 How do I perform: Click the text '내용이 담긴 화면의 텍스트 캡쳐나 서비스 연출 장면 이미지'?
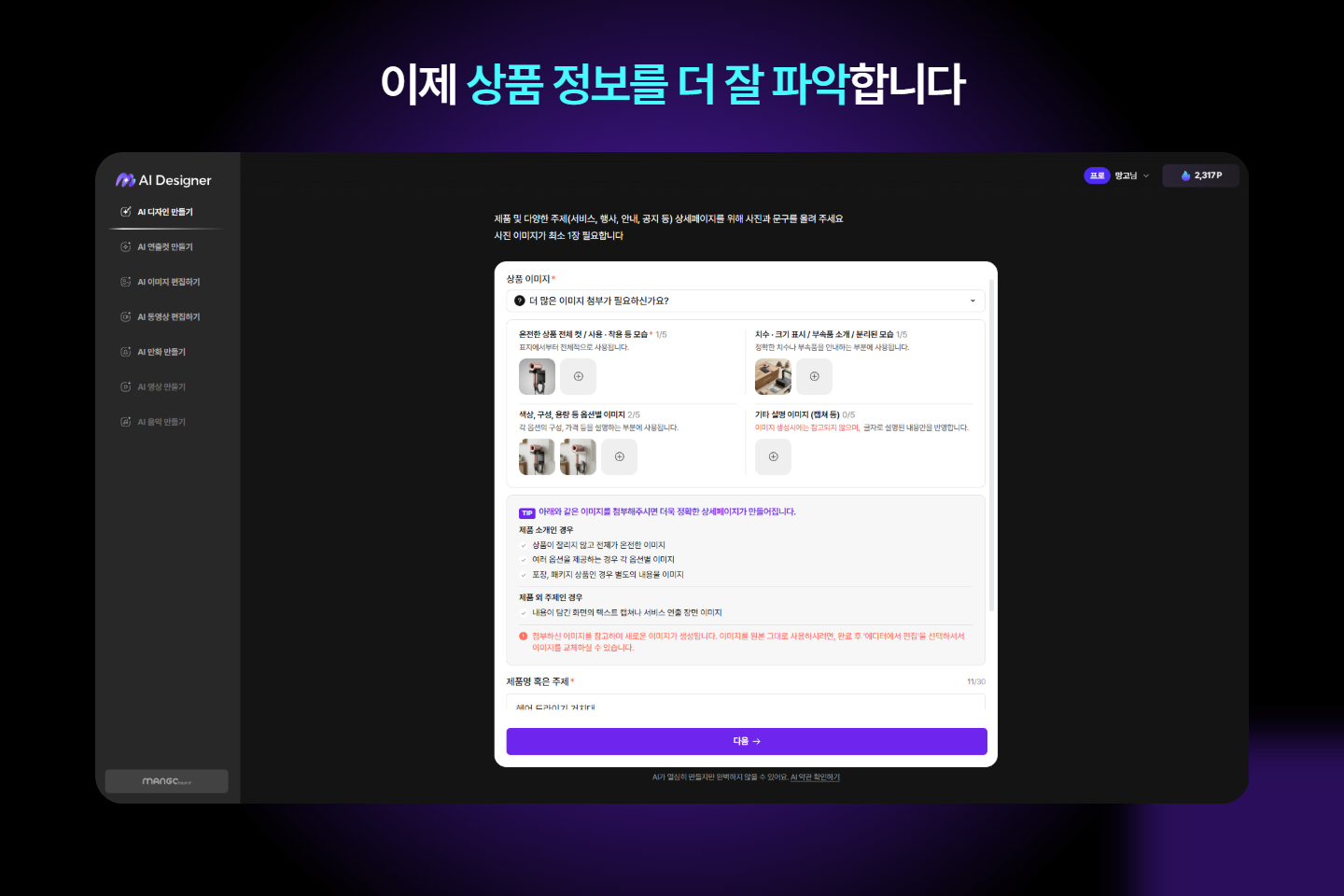point(626,613)
